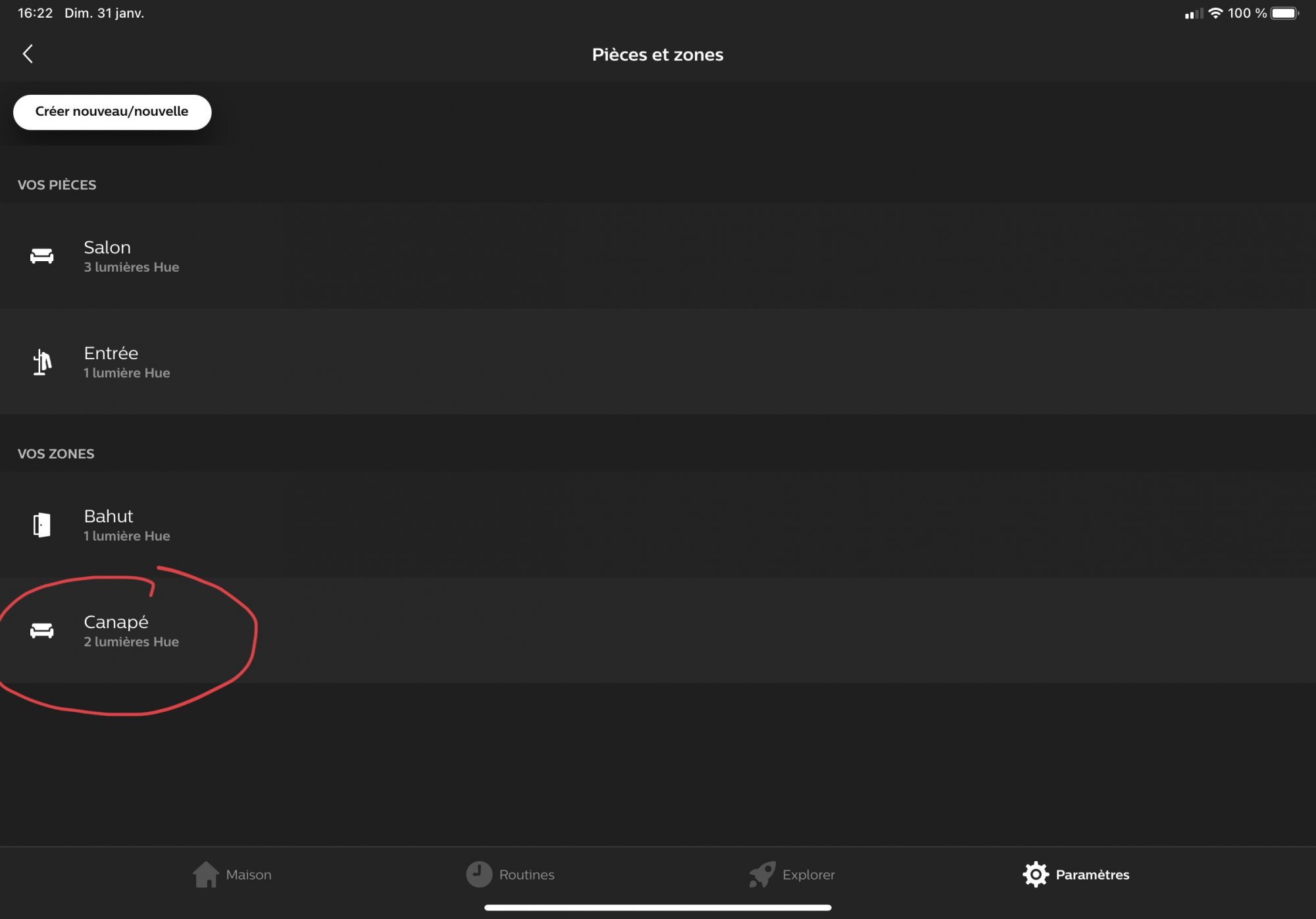Tap the Paramètres gear icon

pyautogui.click(x=1036, y=874)
